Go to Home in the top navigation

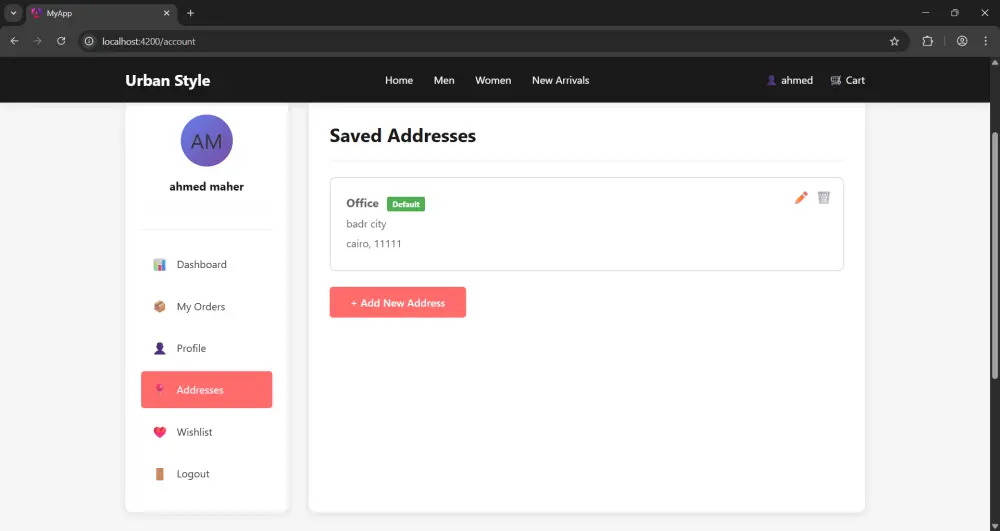399,80
